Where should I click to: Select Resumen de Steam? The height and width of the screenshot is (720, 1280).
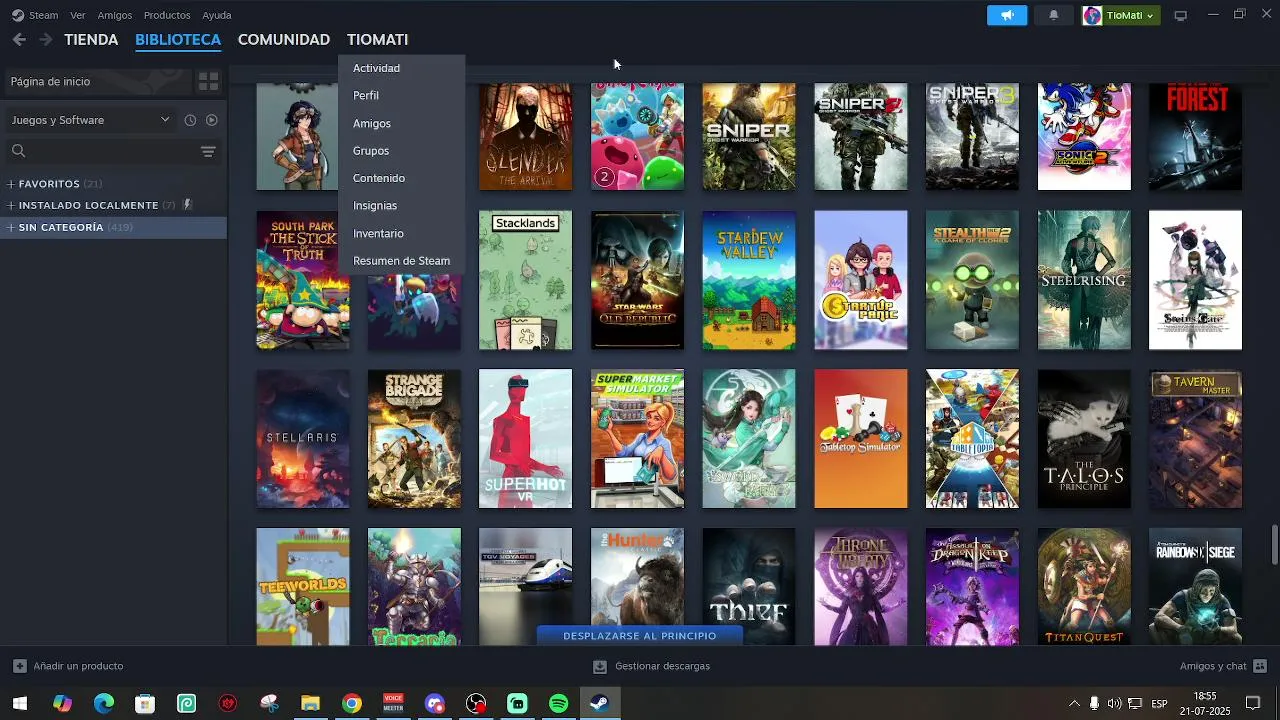coord(401,260)
